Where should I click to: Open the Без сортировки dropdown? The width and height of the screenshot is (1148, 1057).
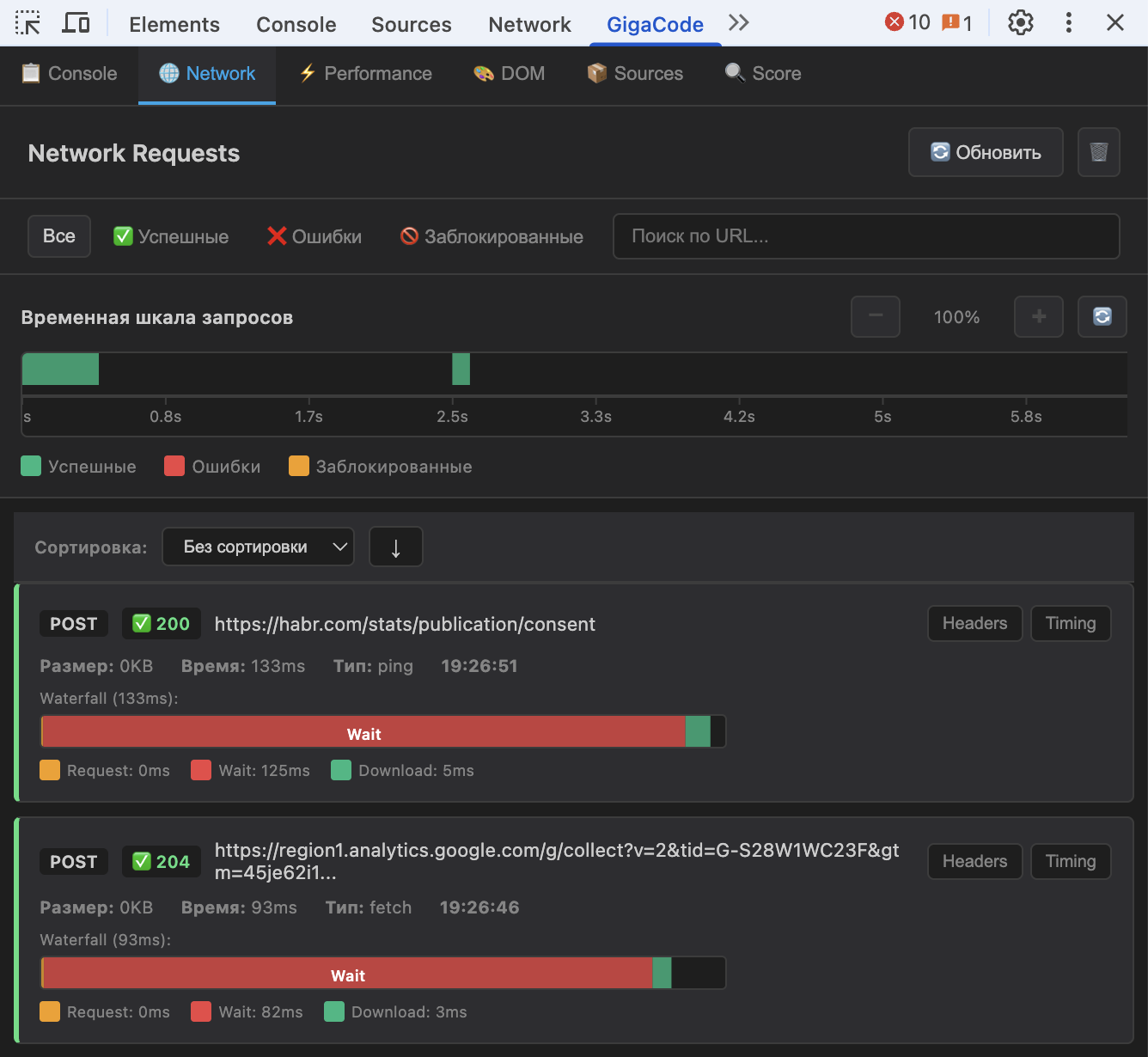point(258,546)
